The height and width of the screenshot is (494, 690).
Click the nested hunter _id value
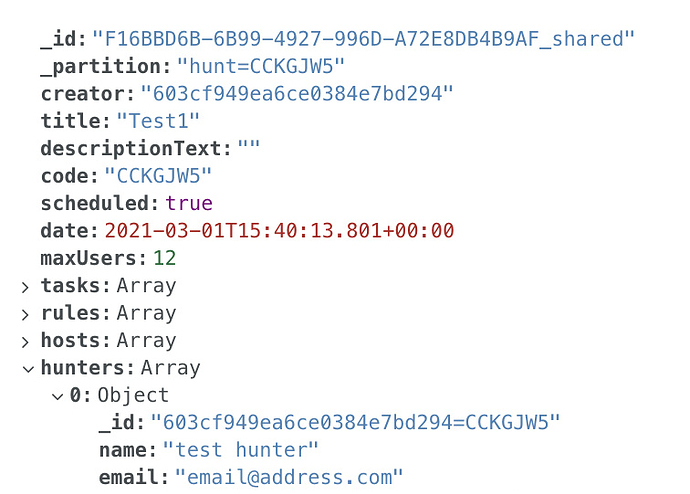click(355, 423)
